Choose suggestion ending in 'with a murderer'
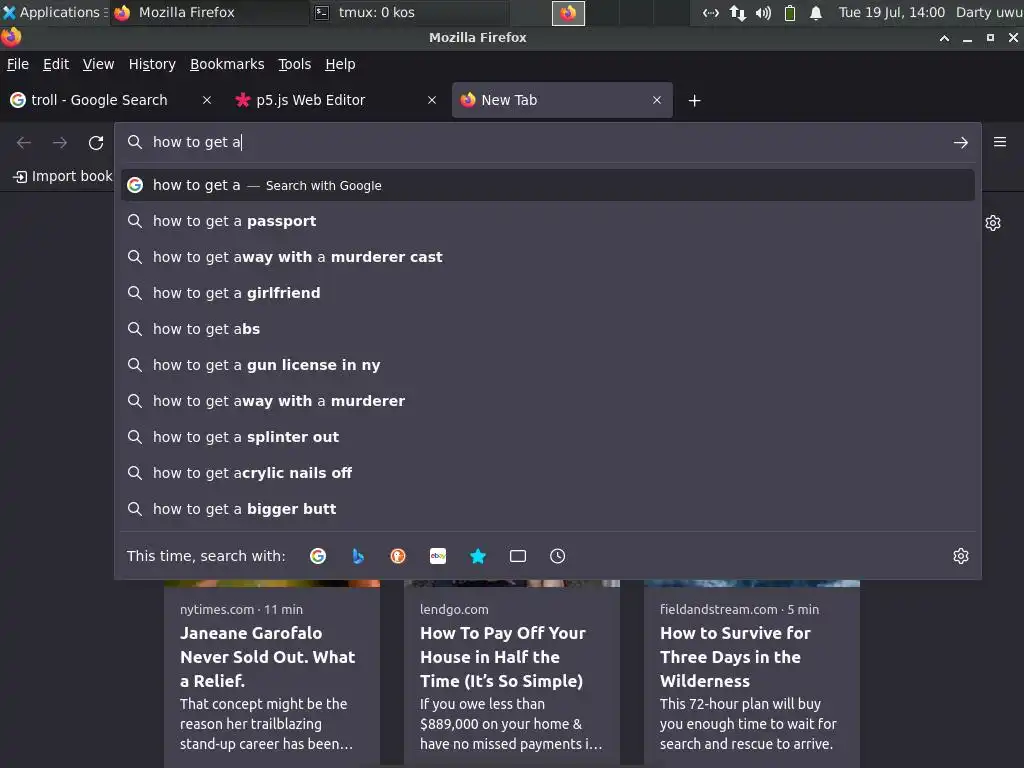This screenshot has height=768, width=1024. [x=547, y=401]
